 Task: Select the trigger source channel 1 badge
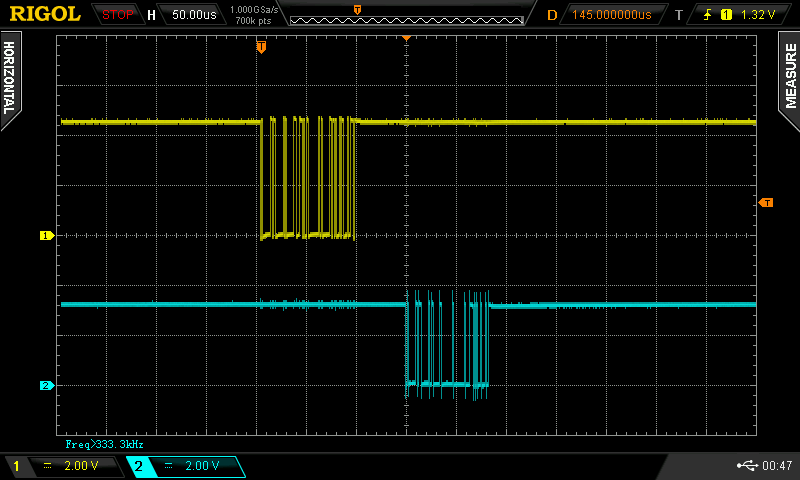click(726, 15)
